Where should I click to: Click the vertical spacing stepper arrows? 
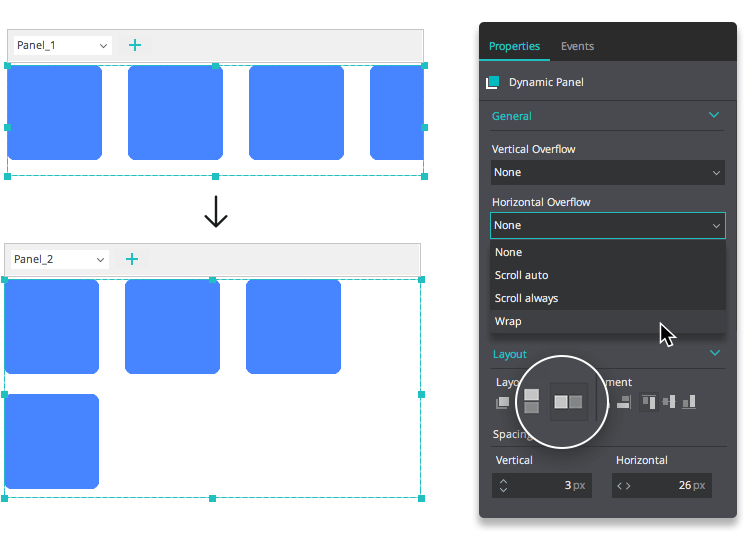(x=503, y=485)
